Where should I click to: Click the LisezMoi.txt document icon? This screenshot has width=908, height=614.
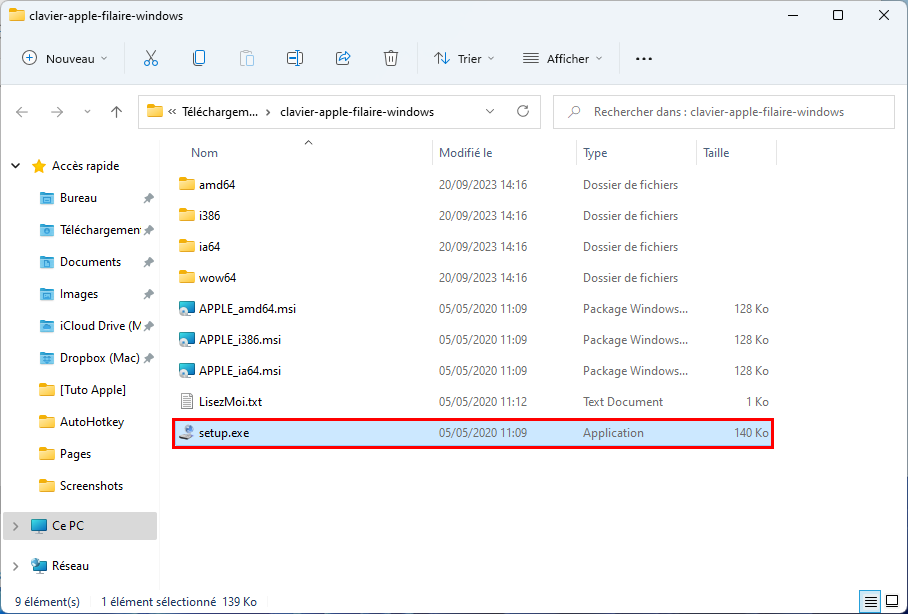click(186, 401)
